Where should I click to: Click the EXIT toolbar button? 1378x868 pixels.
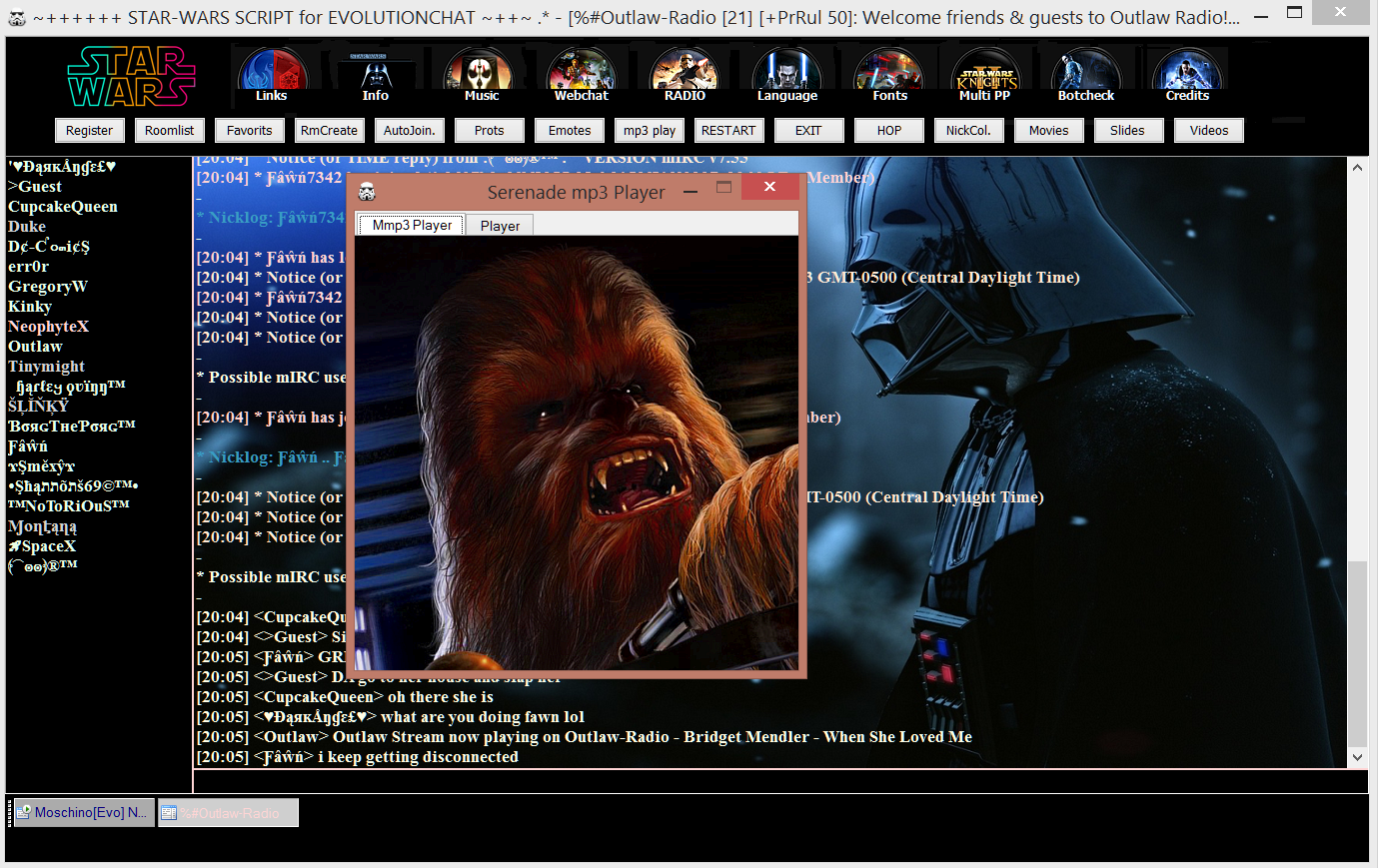pos(808,131)
